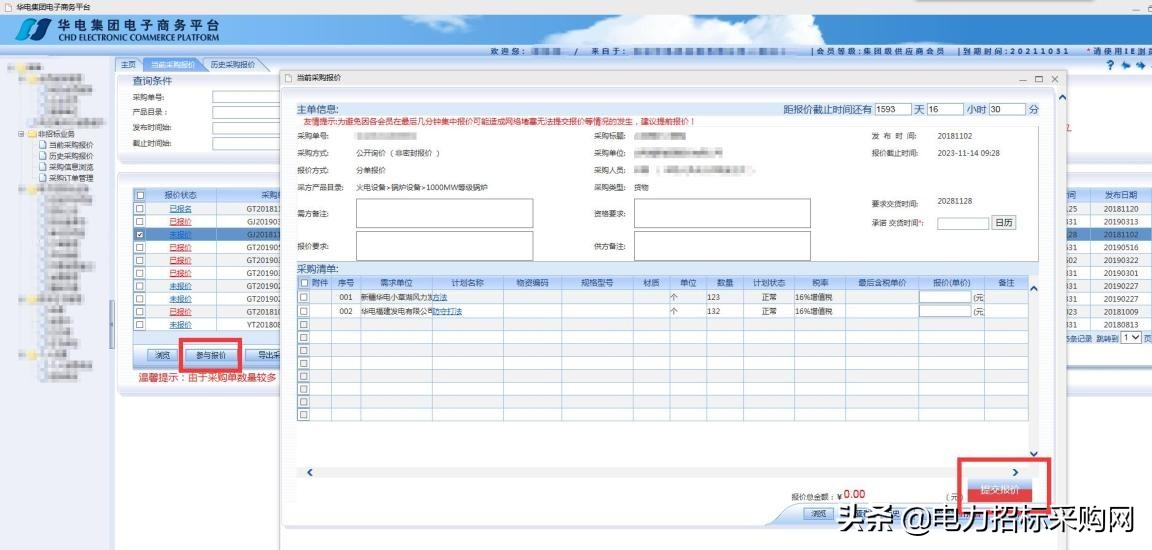
Task: Click the 税率 column header
Action: [x=819, y=283]
